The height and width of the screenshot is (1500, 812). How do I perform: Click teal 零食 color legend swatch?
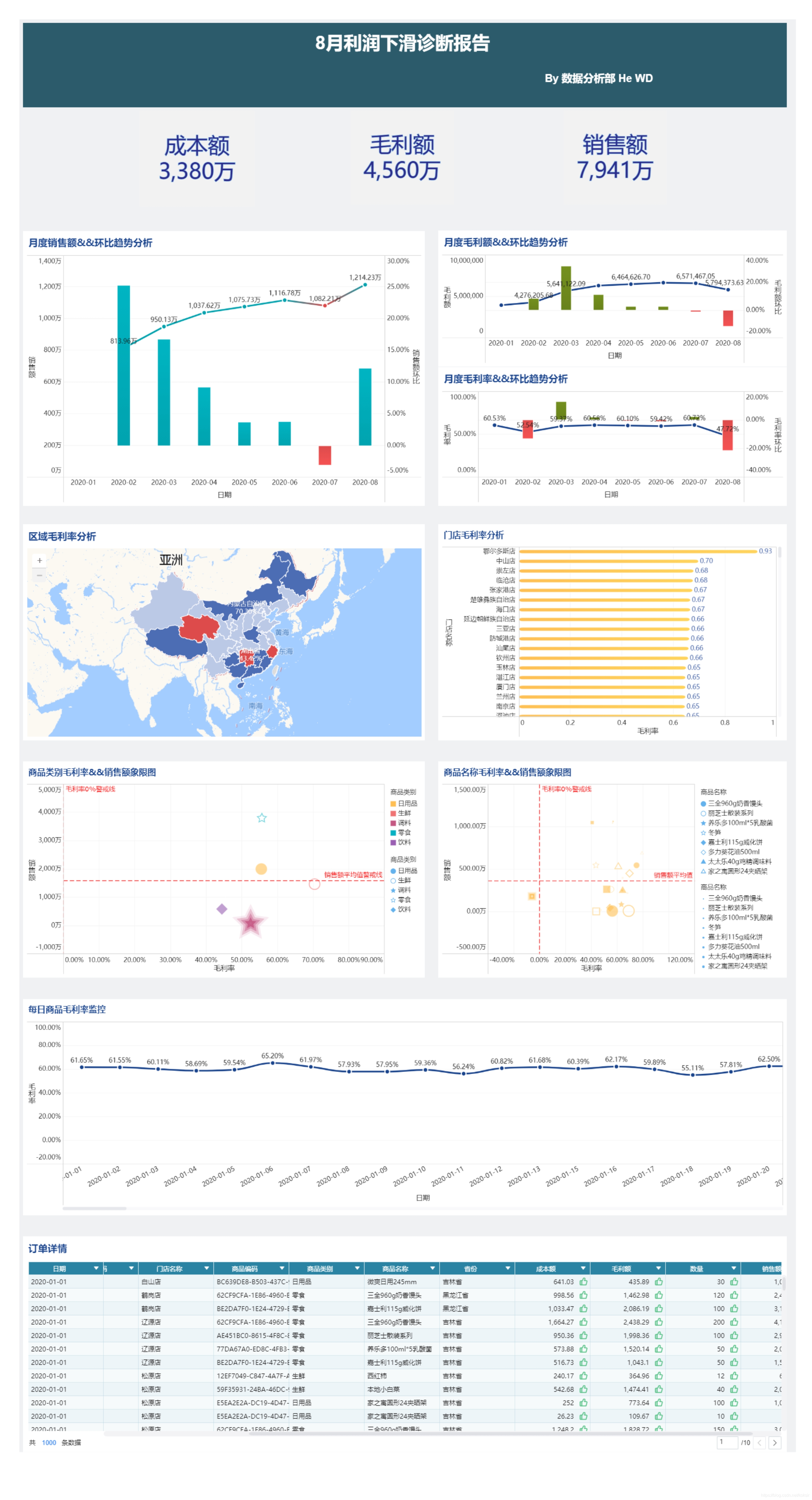[x=393, y=832]
